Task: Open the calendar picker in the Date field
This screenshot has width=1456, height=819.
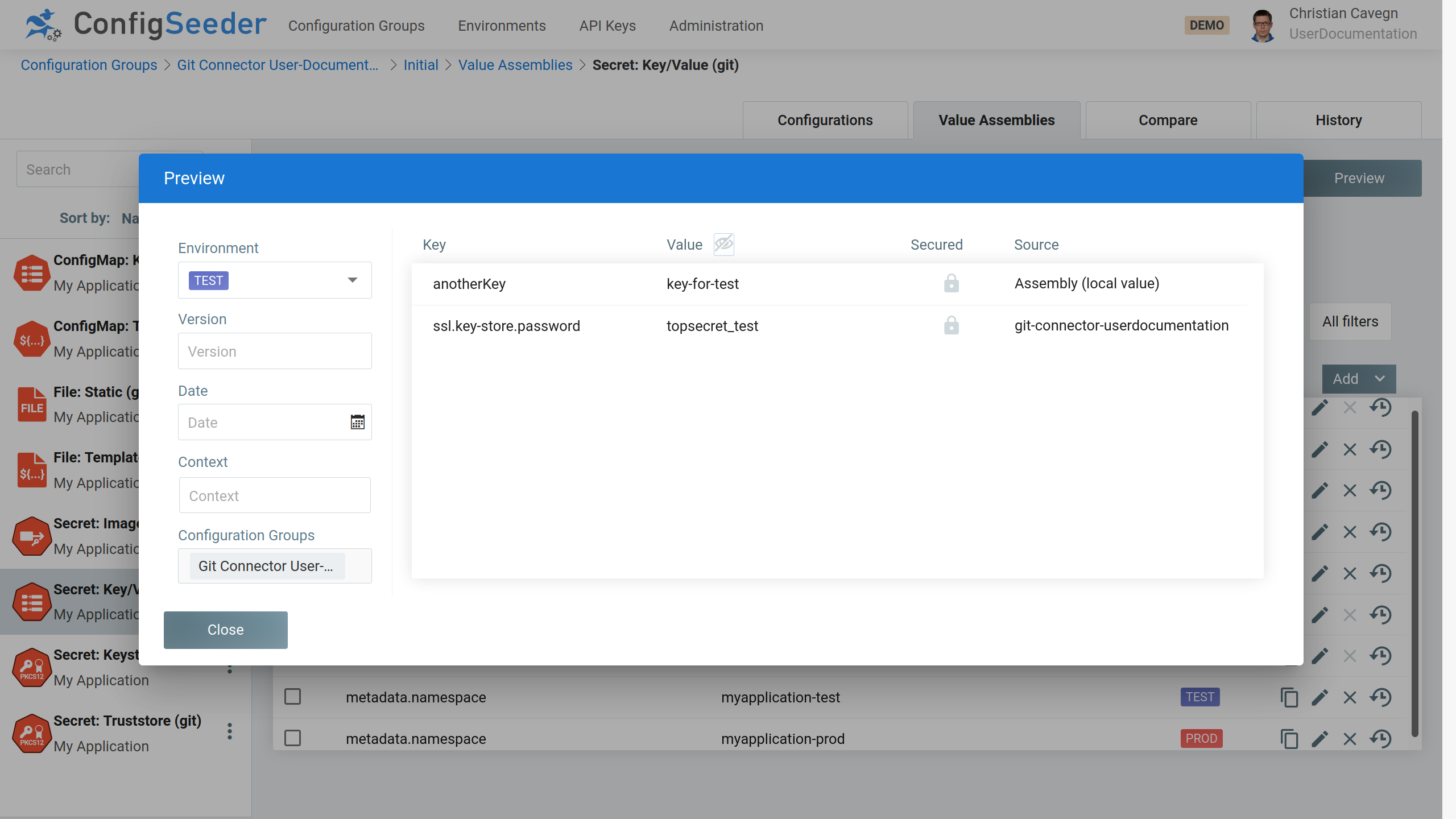Action: point(357,422)
